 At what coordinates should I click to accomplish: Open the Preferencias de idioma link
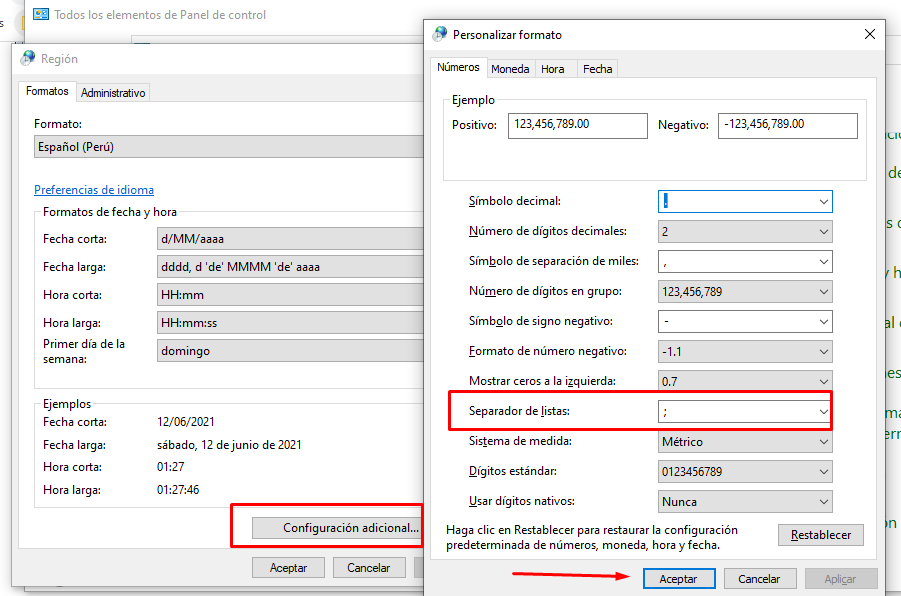tap(94, 190)
